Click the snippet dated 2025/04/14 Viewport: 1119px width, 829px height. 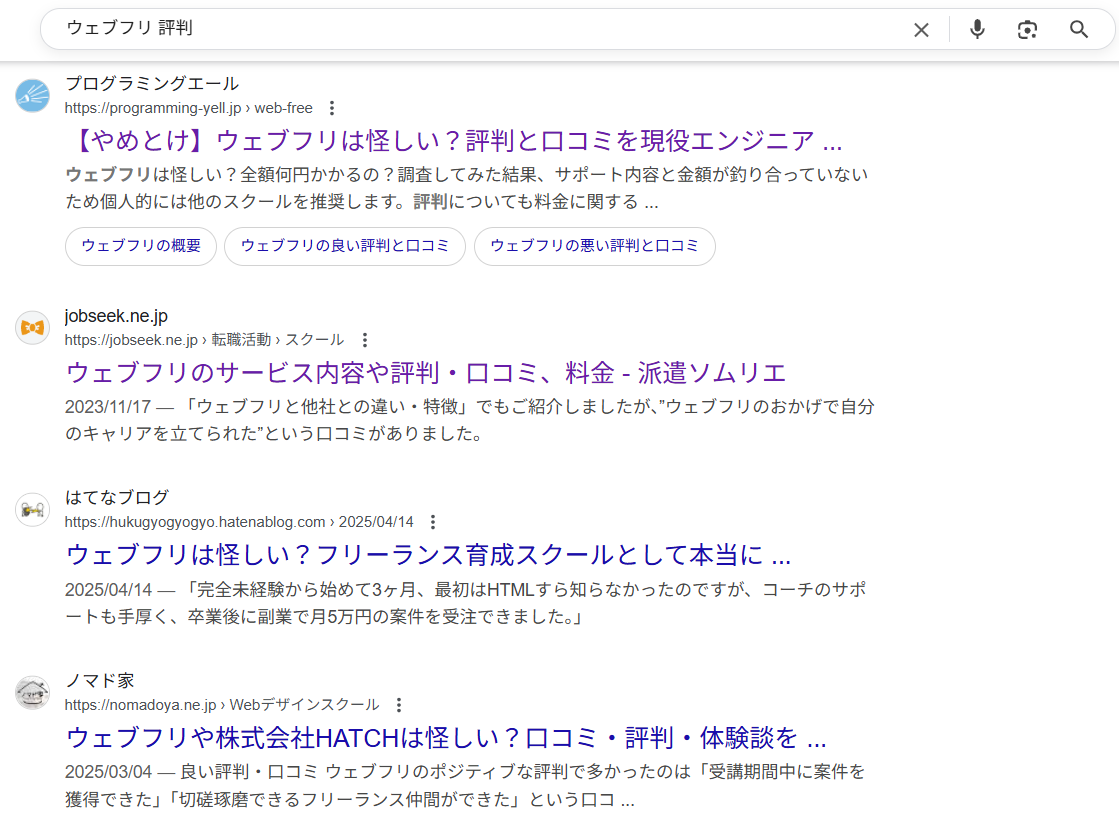465,603
